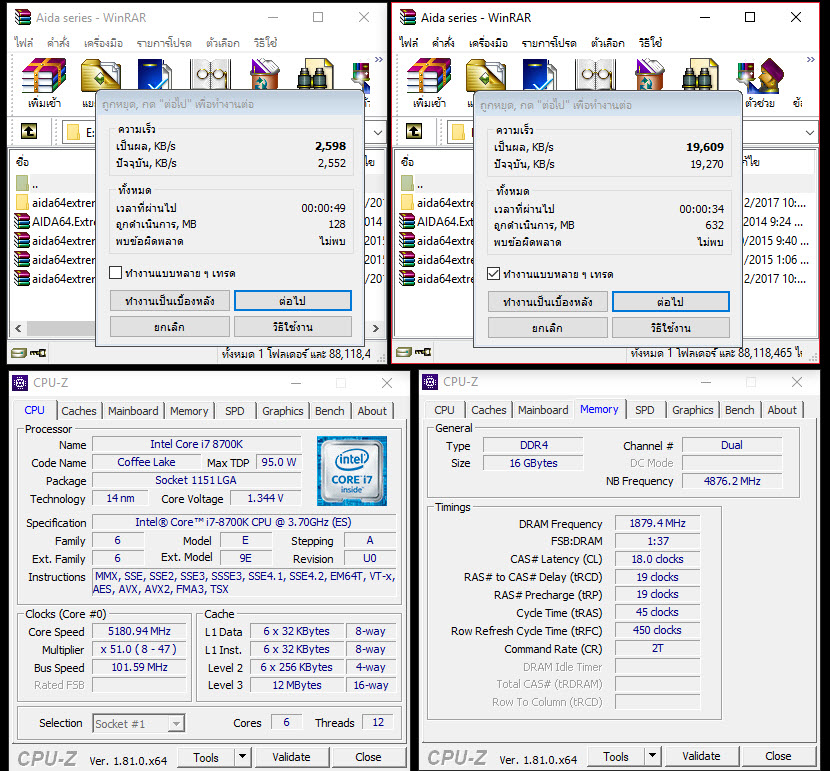Image resolution: width=830 pixels, height=771 pixels.
Task: Click the Find binoculars icon in right WinRAR toolbar
Action: pyautogui.click(x=701, y=74)
